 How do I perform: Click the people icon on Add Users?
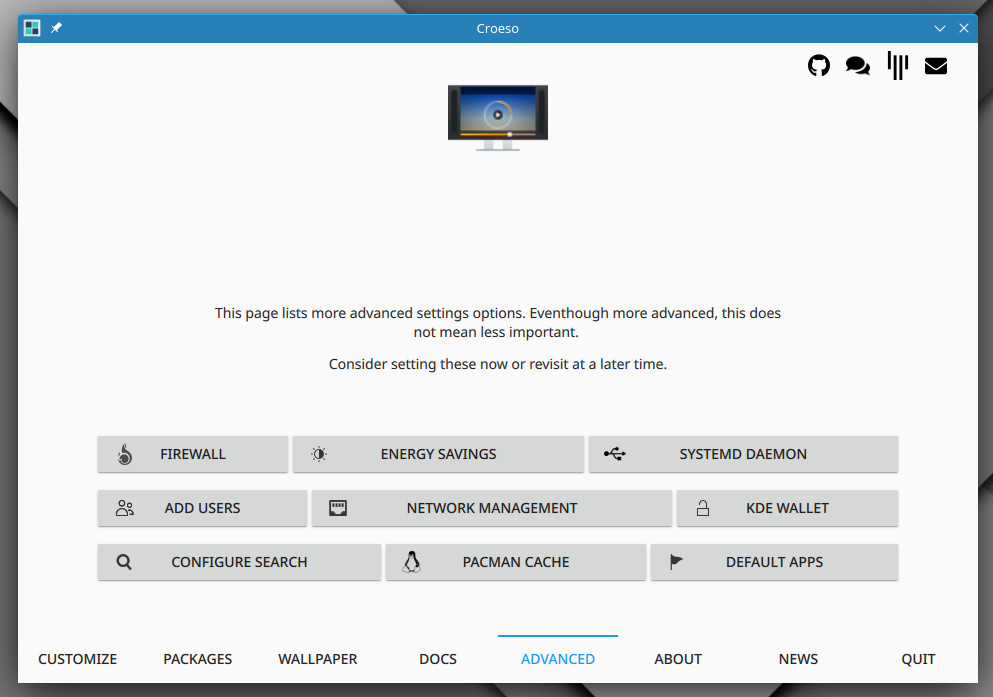(125, 508)
